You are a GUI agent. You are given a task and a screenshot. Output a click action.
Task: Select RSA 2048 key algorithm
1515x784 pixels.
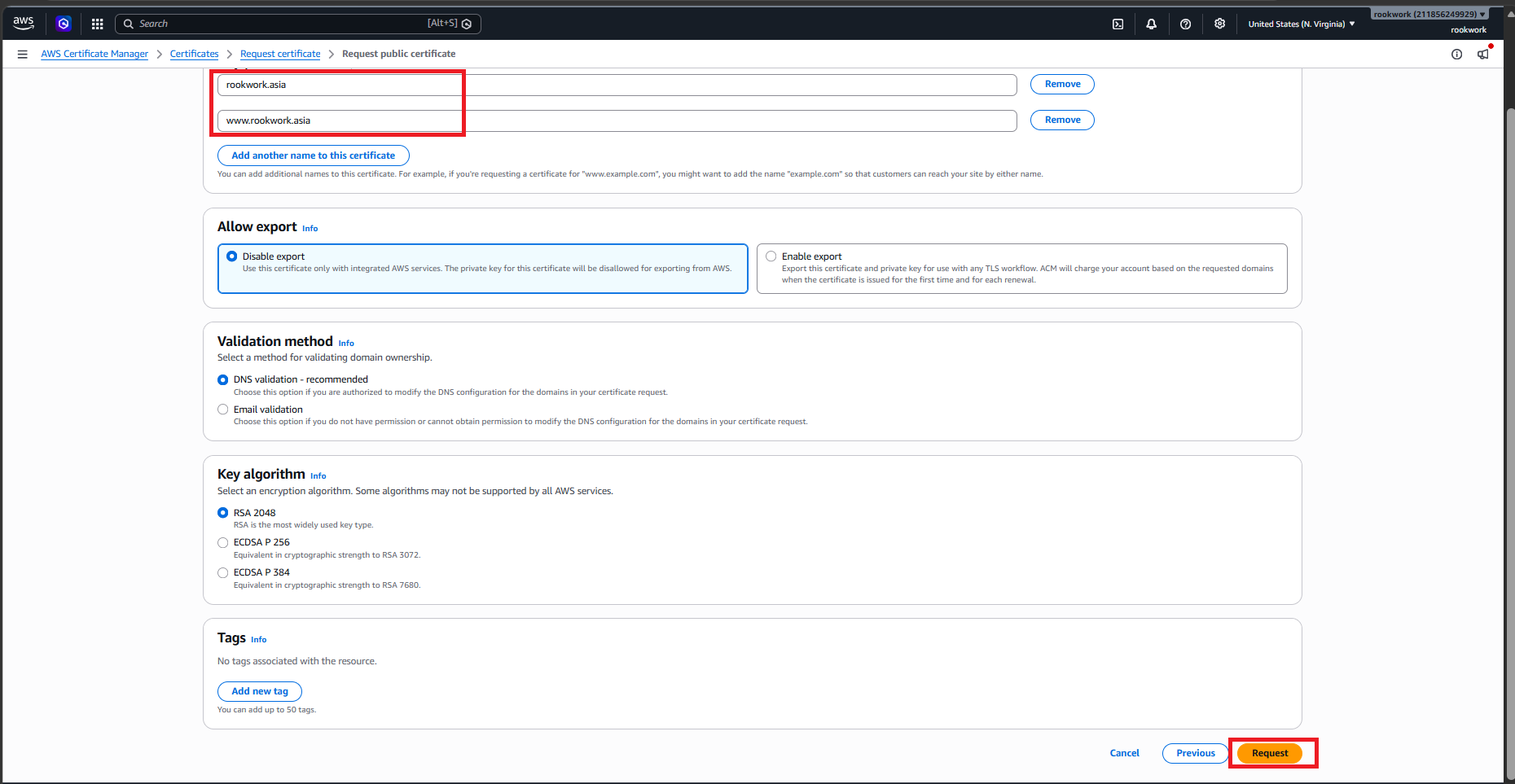(x=223, y=513)
